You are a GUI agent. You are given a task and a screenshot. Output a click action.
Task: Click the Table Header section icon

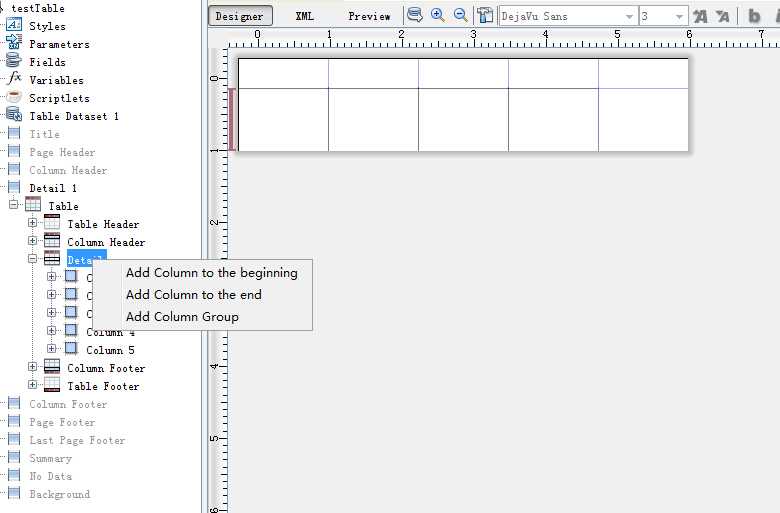pyautogui.click(x=52, y=222)
